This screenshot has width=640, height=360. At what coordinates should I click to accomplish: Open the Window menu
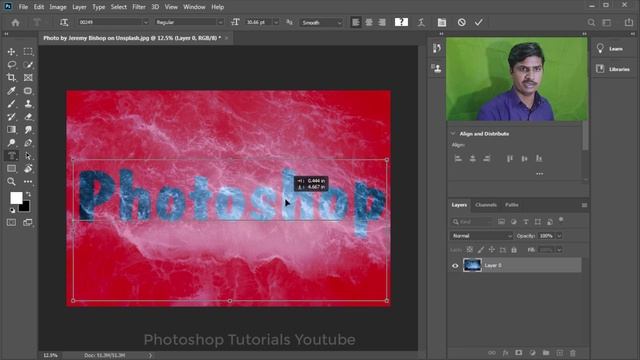(194, 7)
